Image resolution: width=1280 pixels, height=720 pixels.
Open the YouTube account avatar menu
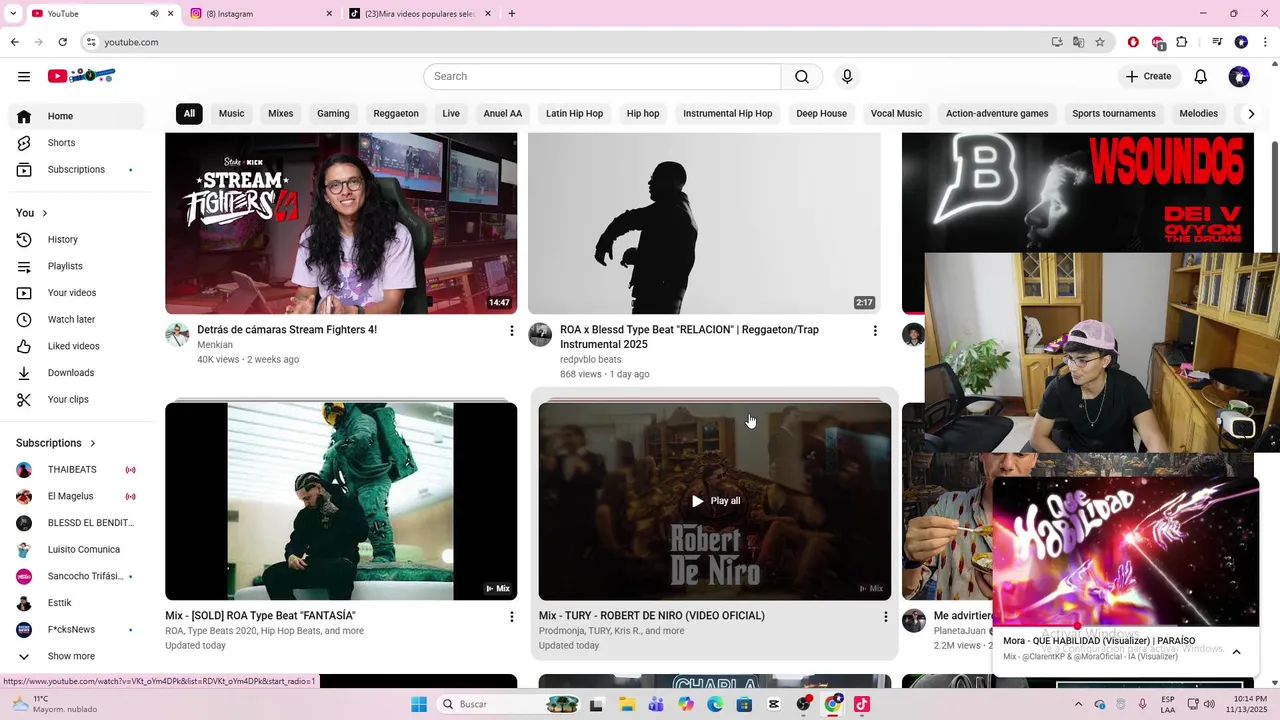(1240, 76)
